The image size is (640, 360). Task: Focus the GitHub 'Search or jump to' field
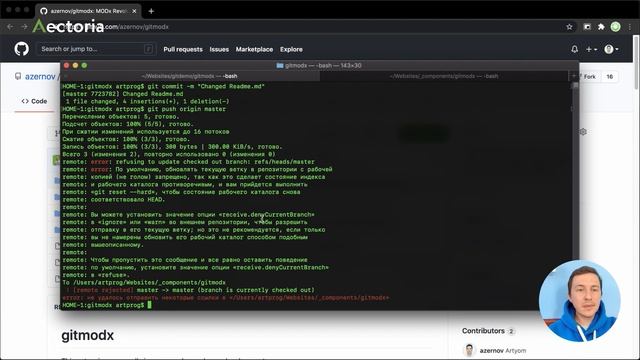pyautogui.click(x=97, y=49)
